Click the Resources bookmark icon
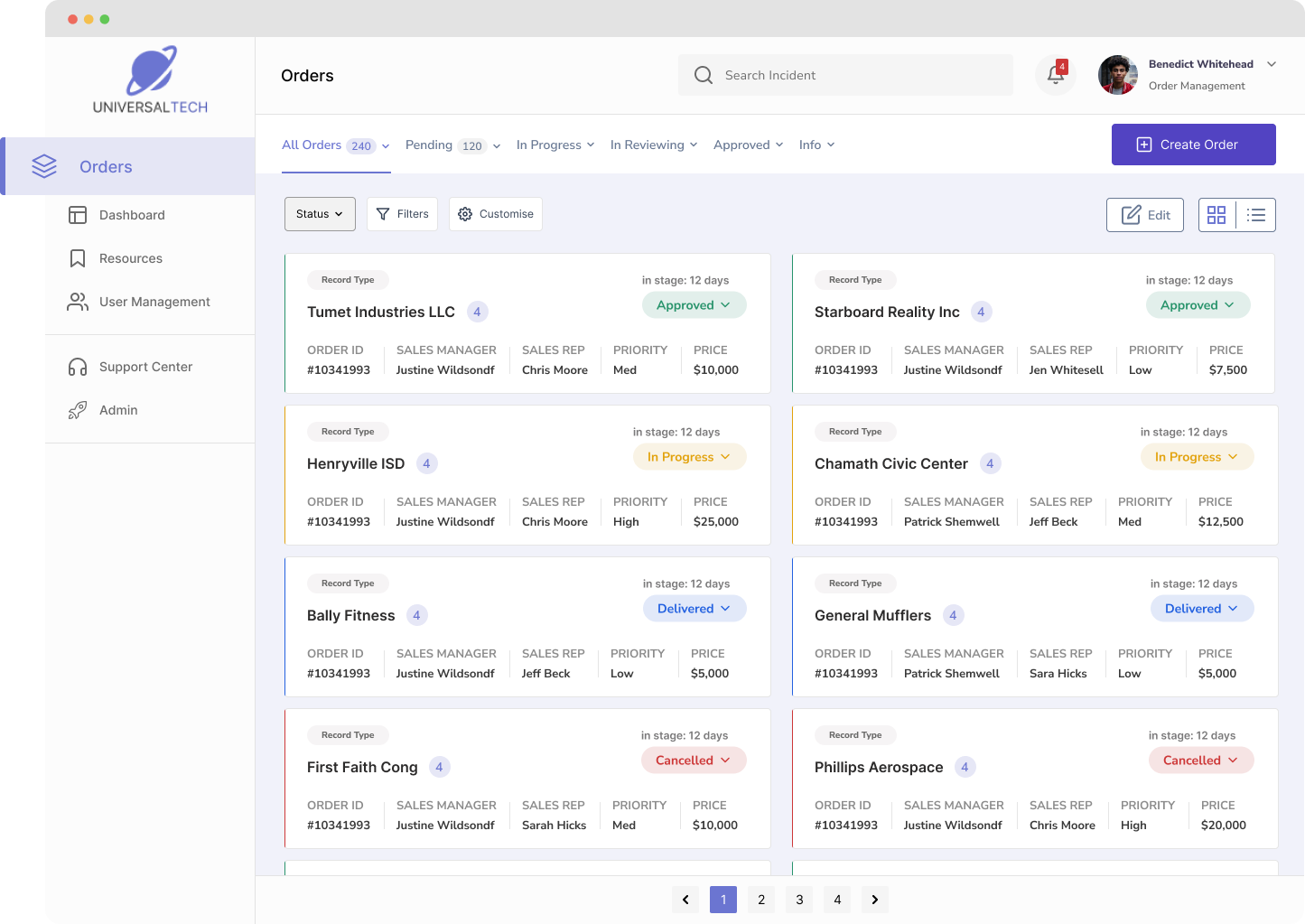 click(78, 258)
